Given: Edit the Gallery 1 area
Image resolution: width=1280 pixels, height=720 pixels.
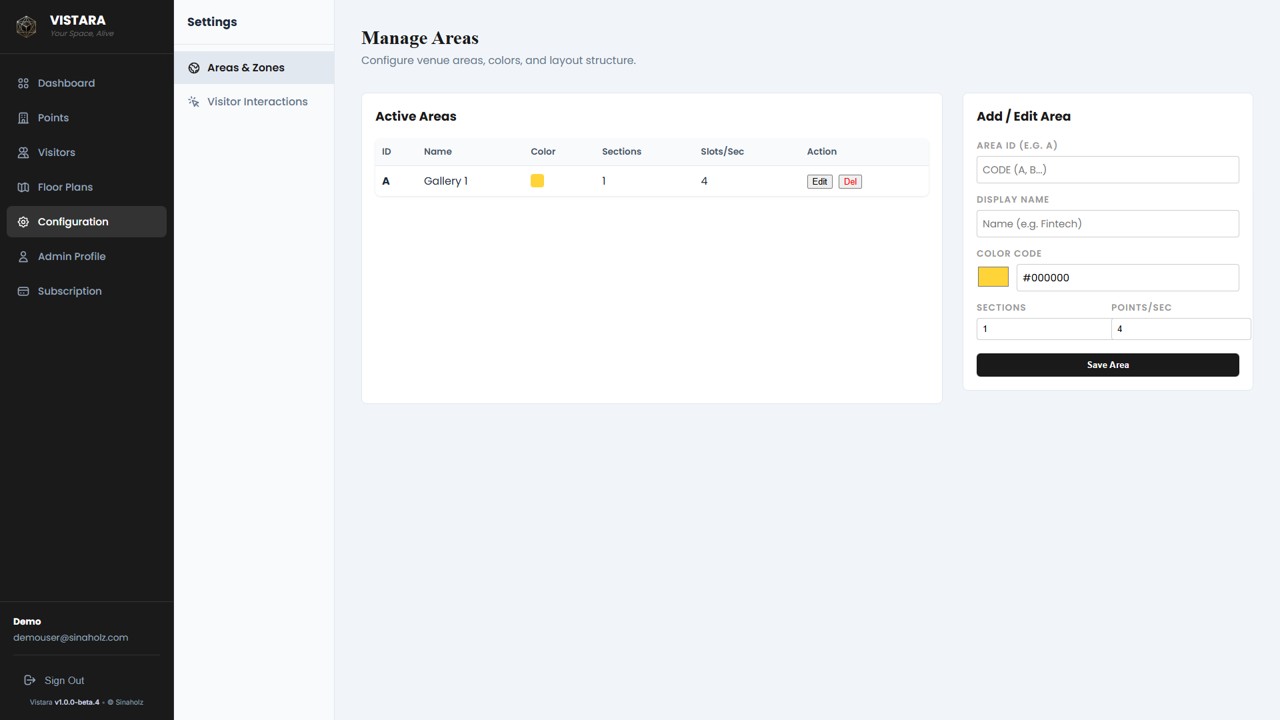Looking at the screenshot, I should coord(819,181).
